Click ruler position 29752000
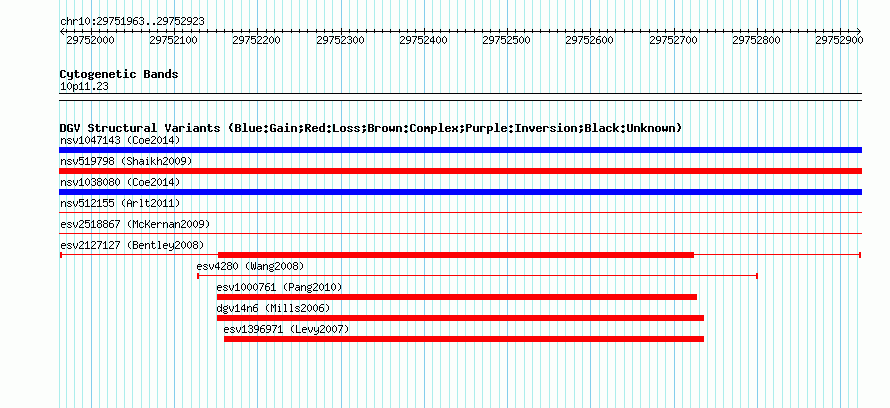This screenshot has width=890, height=408. (90, 40)
